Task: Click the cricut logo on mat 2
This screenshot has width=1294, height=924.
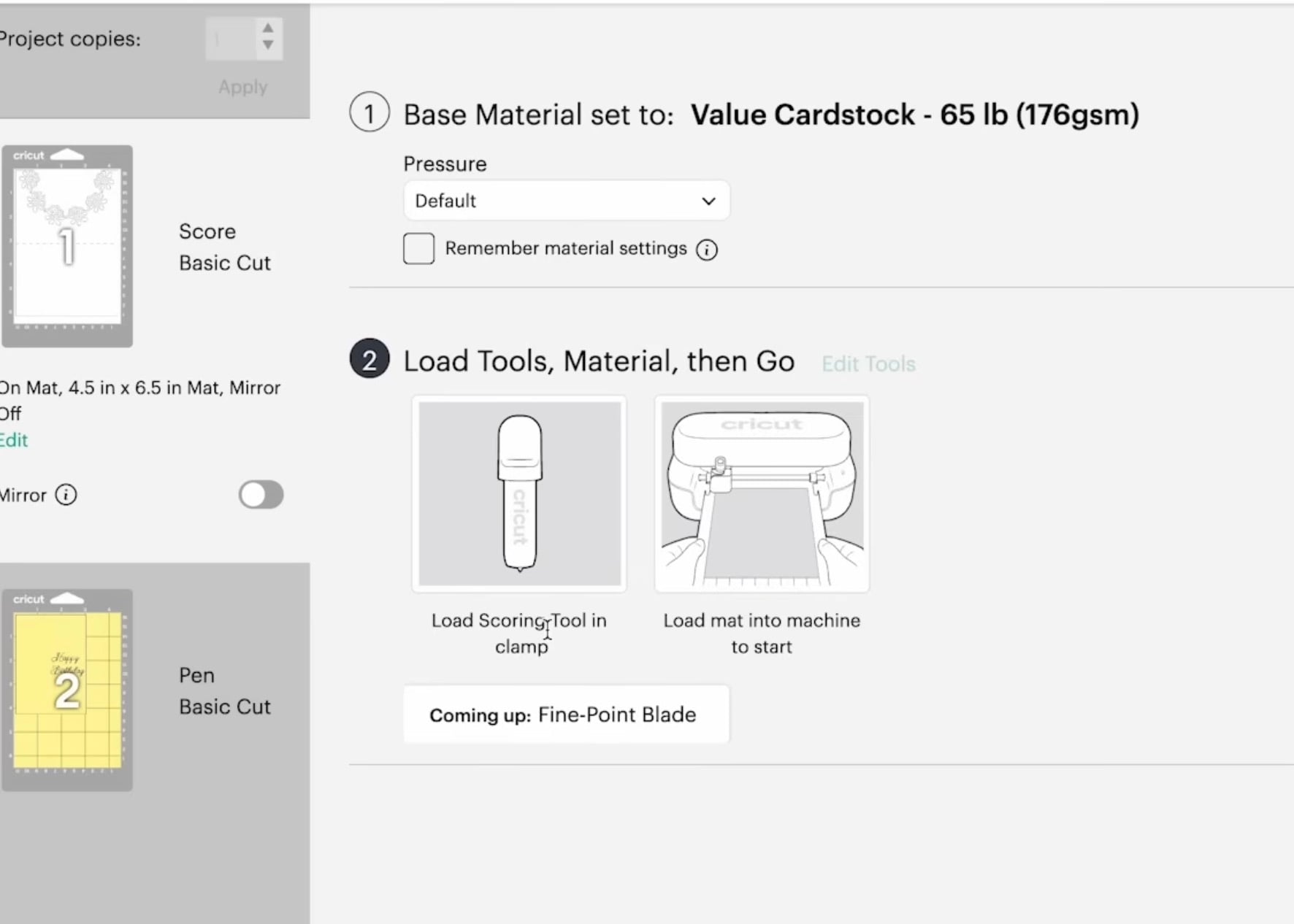Action: click(x=28, y=599)
